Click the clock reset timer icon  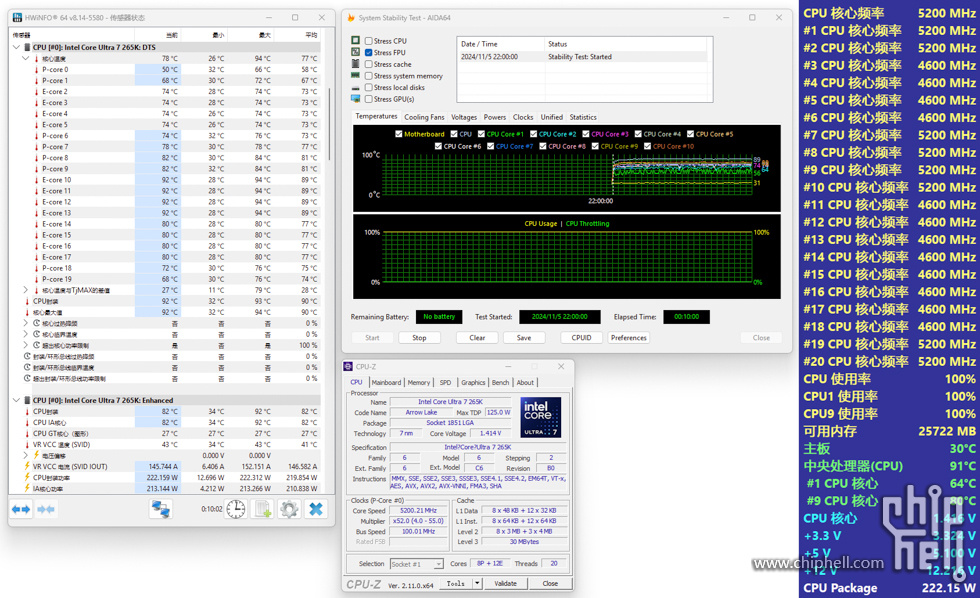click(236, 509)
